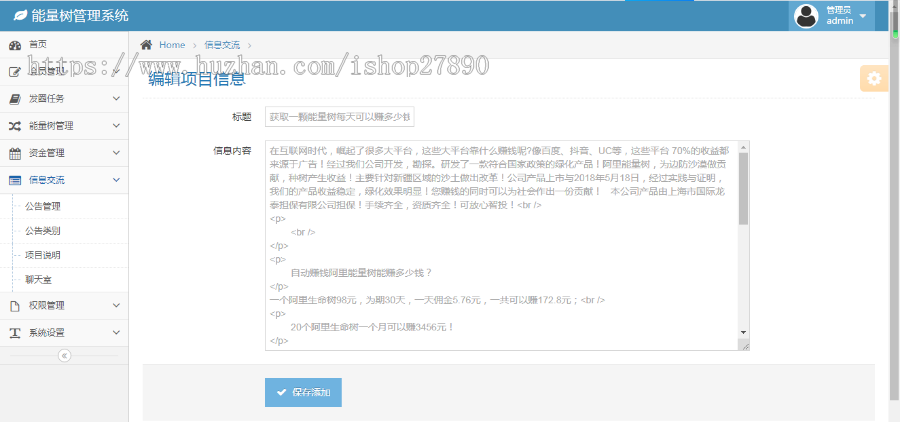The width and height of the screenshot is (900, 422).
Task: Open the admin user avatar
Action: (806, 16)
